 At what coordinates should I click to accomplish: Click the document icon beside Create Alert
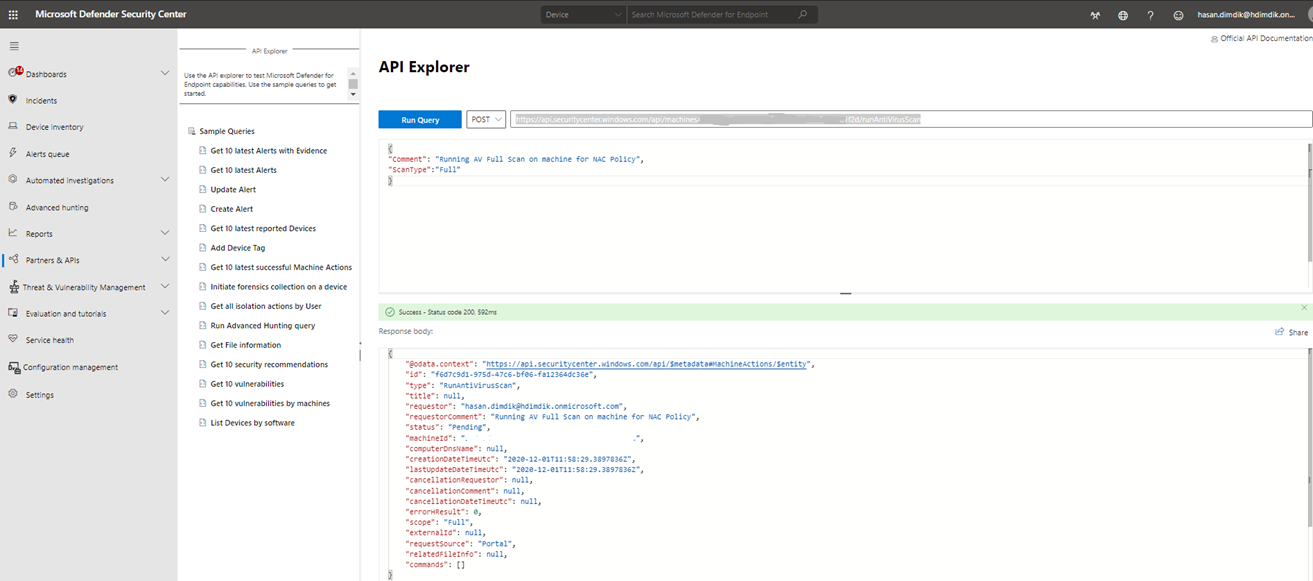pyautogui.click(x=203, y=209)
